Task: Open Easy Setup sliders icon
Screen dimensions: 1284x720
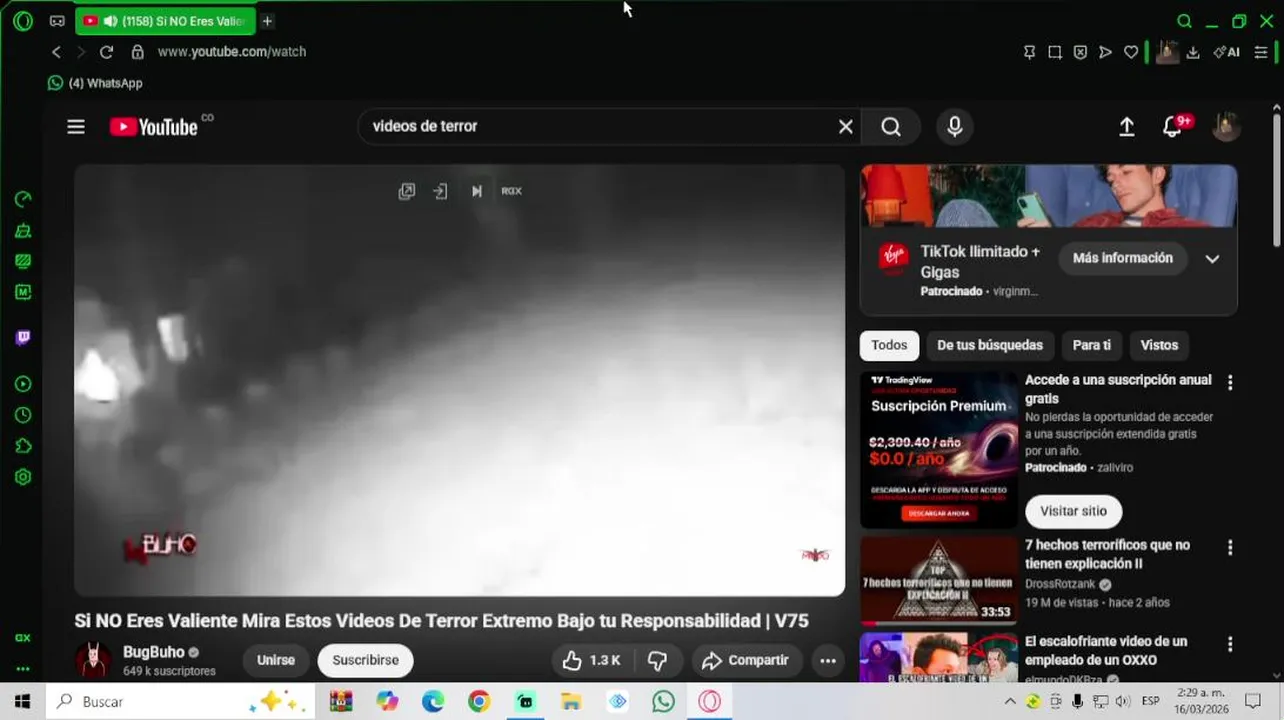Action: coord(1261,52)
